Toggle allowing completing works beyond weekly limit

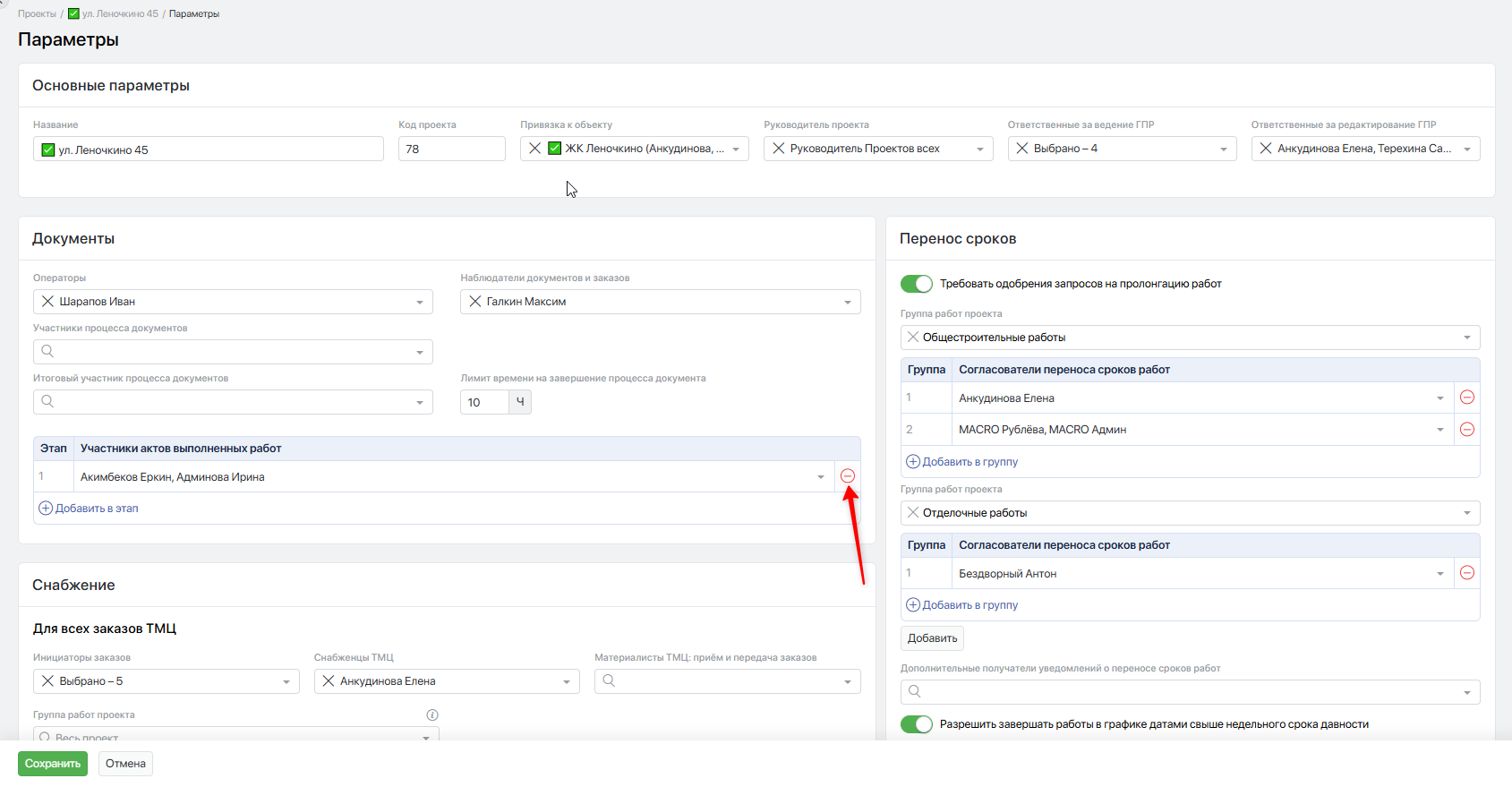916,724
